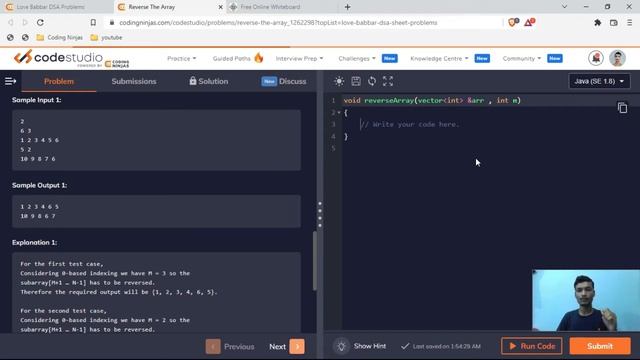The height and width of the screenshot is (360, 640).
Task: Open notifications bell icon in header
Action: click(x=596, y=58)
